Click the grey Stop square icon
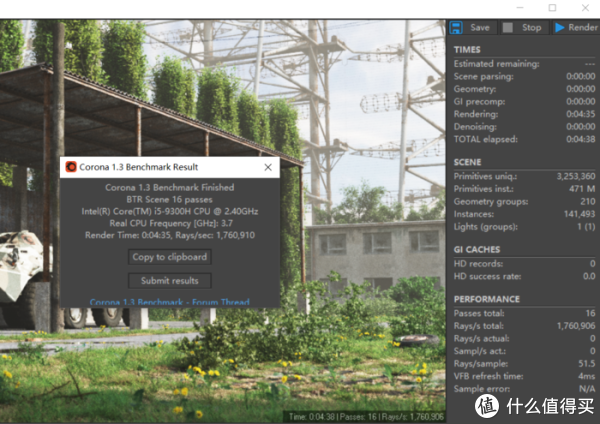Viewport: 600px width, 424px height. [x=508, y=28]
